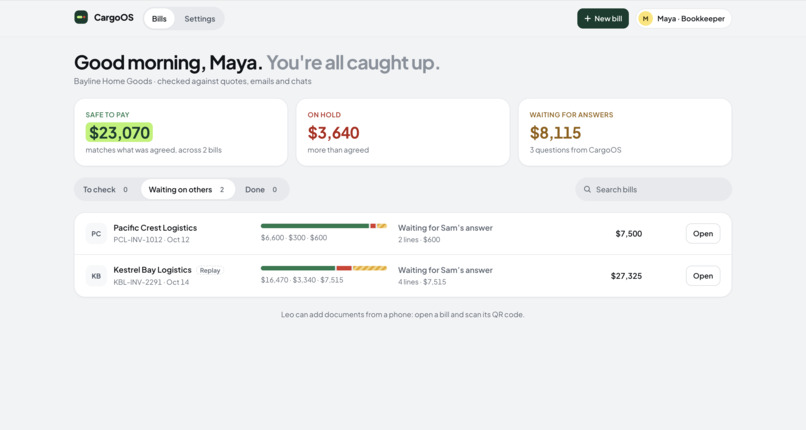Focus the Search bills field
This screenshot has width=806, height=430.
[653, 190]
